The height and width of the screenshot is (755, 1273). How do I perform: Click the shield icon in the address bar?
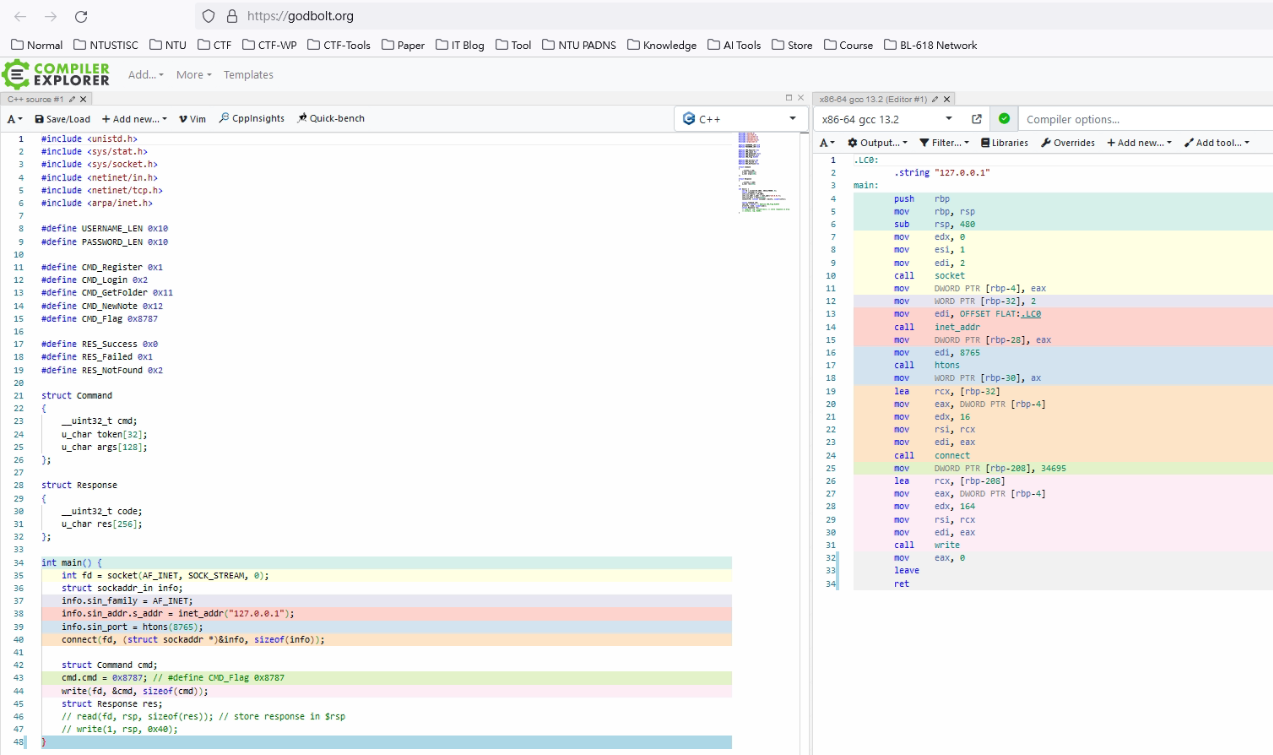[x=208, y=16]
